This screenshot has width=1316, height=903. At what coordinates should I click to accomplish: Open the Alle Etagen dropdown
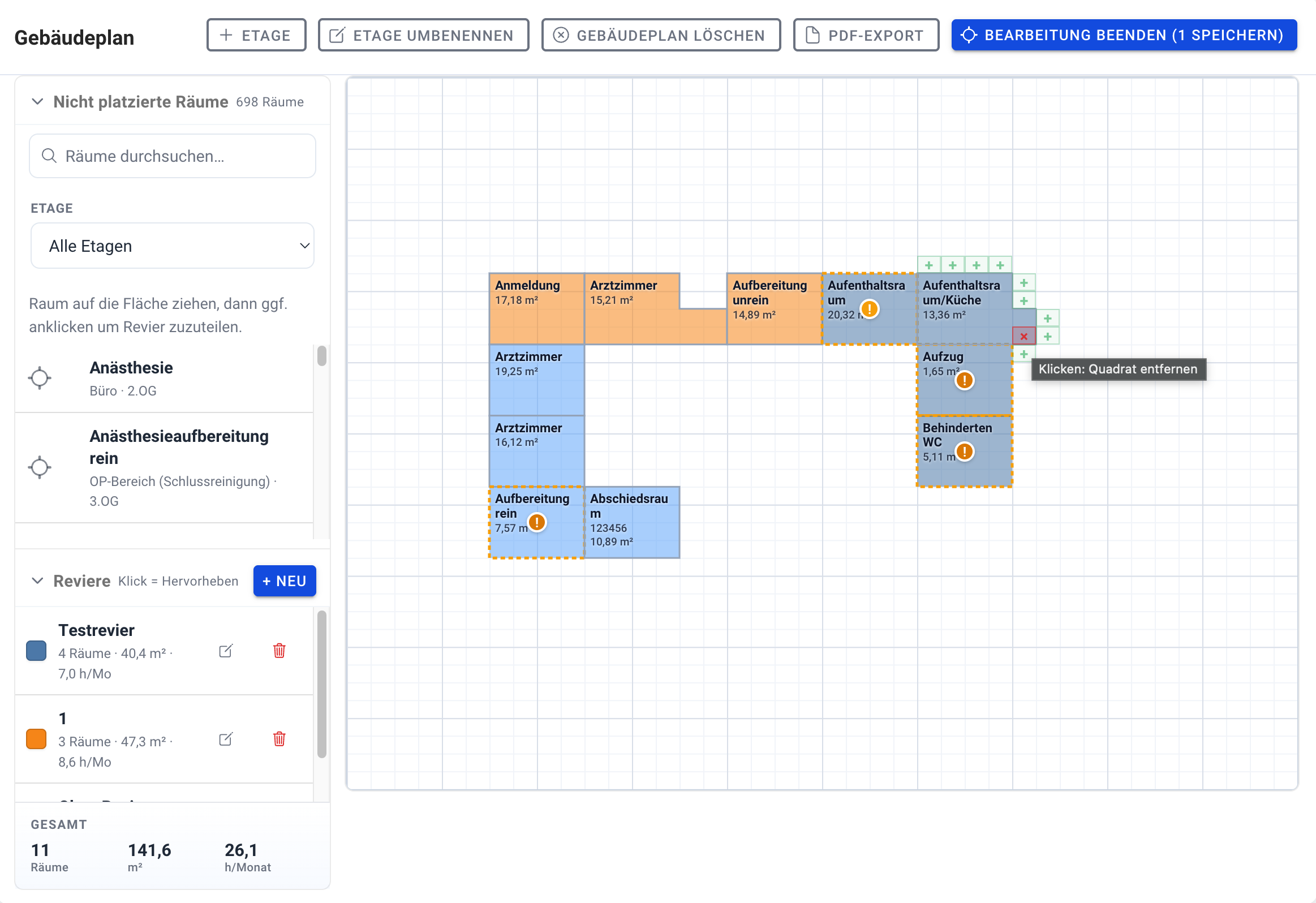[x=173, y=246]
